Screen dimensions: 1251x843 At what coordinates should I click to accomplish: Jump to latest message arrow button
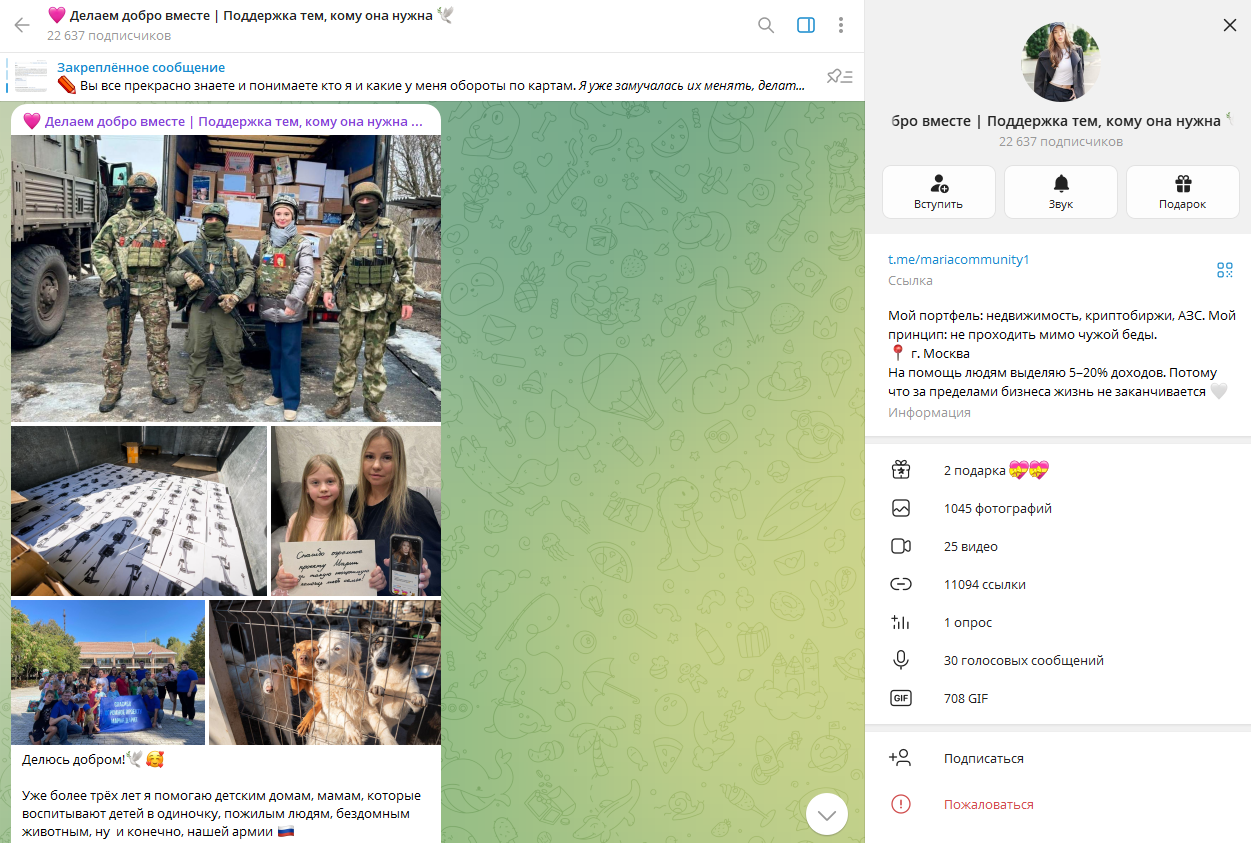[x=827, y=814]
